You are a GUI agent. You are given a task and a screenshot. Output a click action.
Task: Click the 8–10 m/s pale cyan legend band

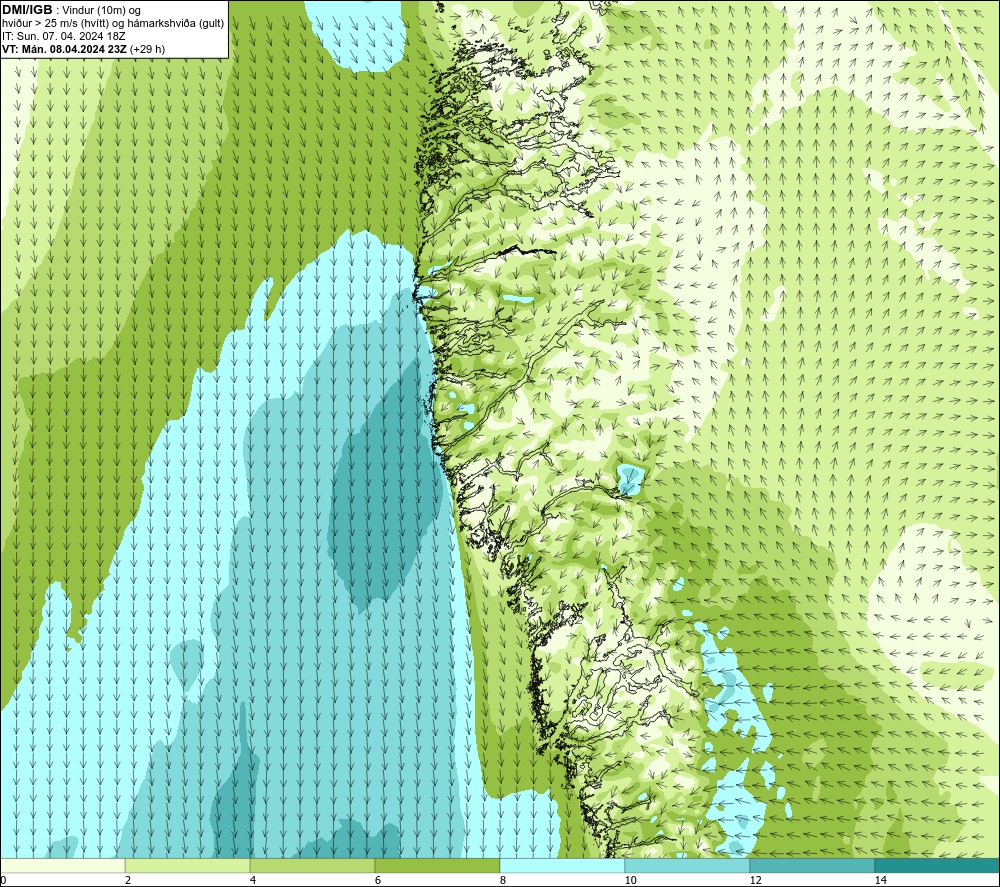click(x=562, y=865)
